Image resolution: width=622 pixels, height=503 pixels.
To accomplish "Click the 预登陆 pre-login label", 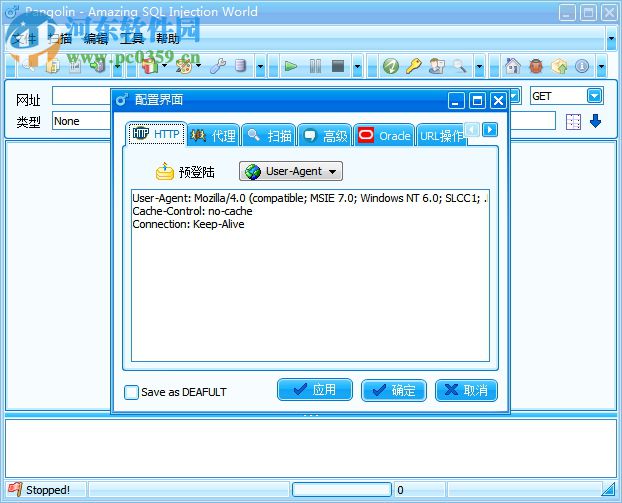I will [x=197, y=172].
